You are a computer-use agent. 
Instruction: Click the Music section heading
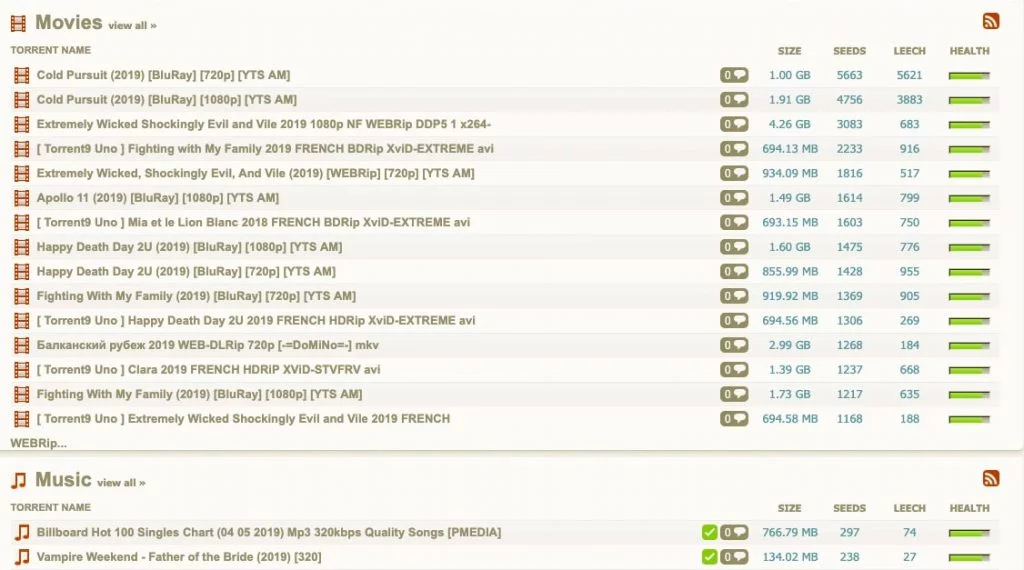coord(63,480)
